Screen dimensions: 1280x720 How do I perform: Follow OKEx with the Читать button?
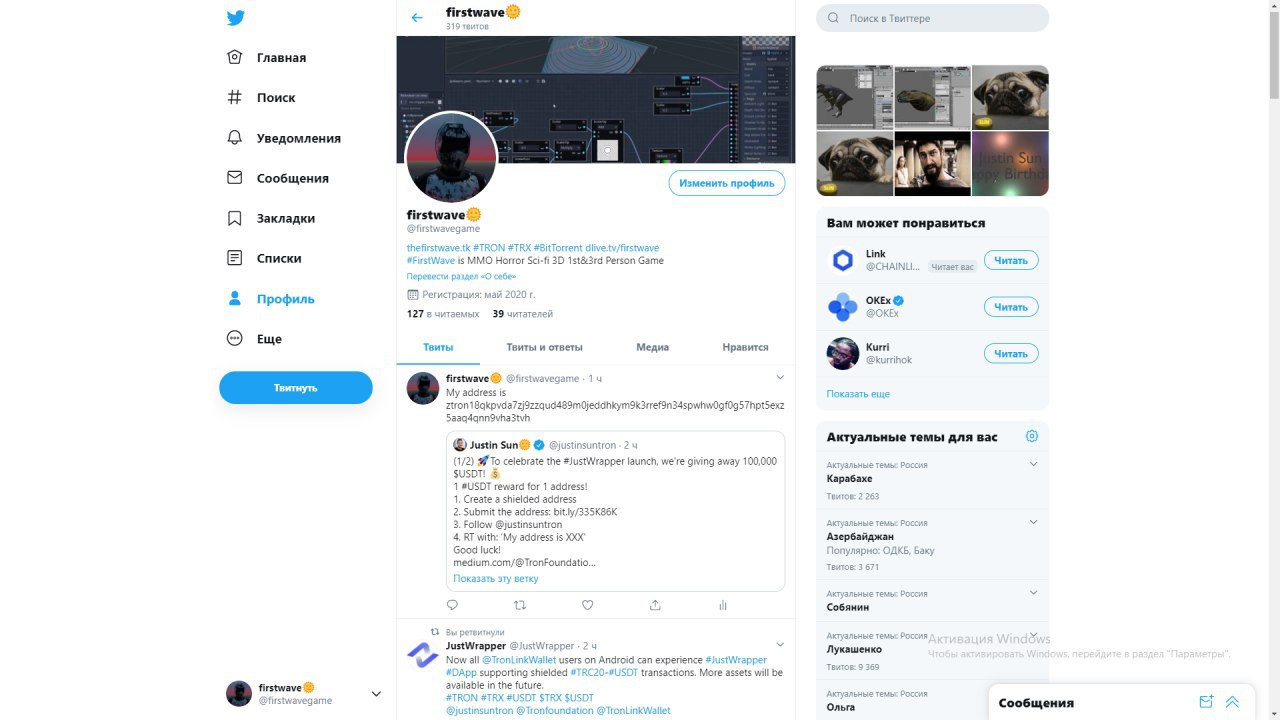click(x=1011, y=307)
